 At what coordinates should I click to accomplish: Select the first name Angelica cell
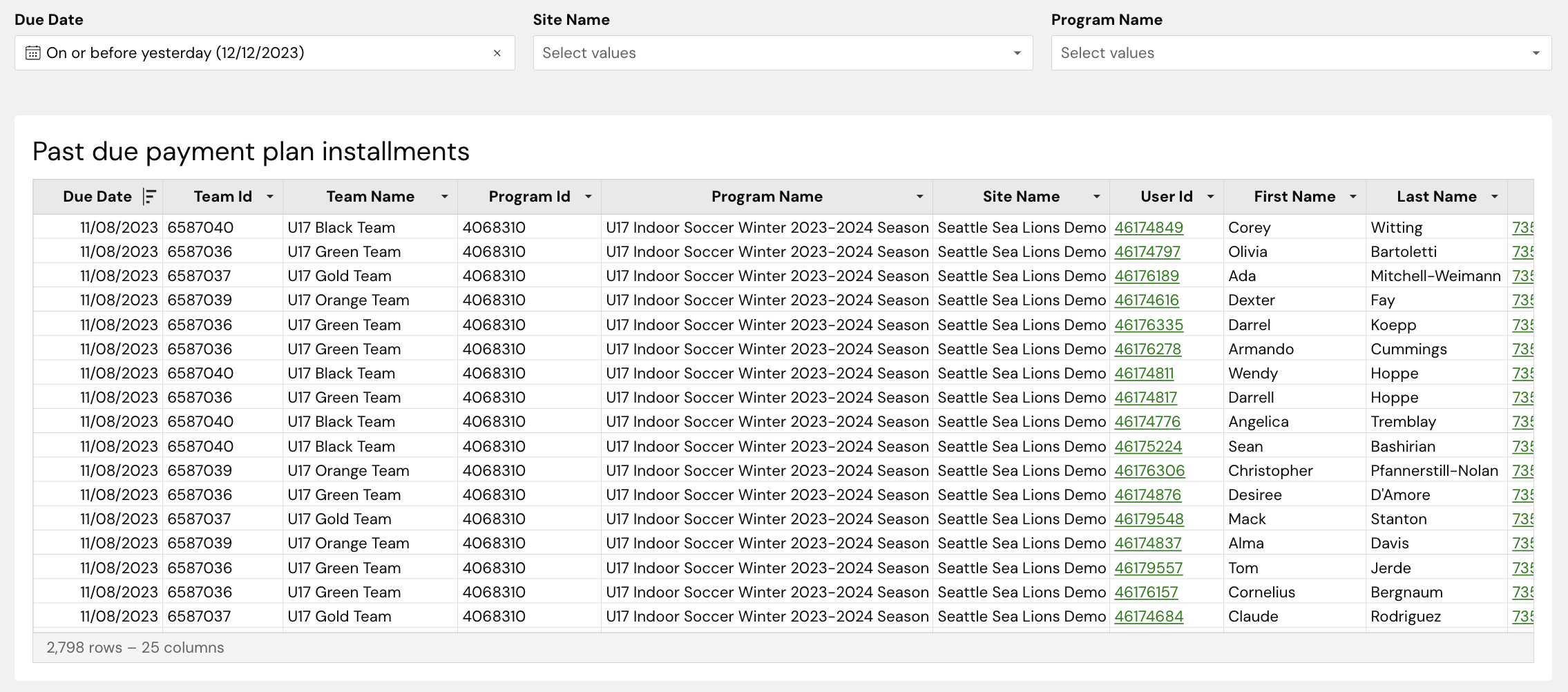pos(1294,421)
